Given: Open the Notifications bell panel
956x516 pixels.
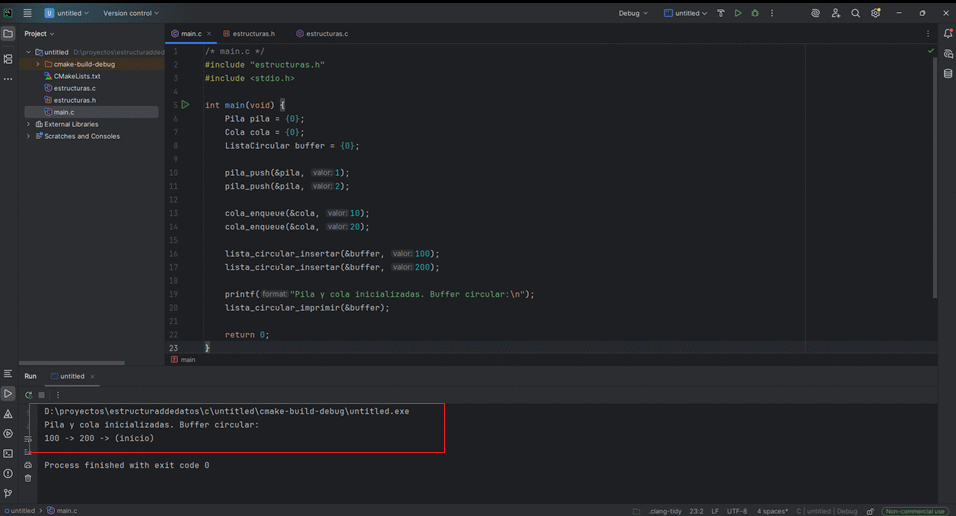Looking at the screenshot, I should click(x=948, y=33).
